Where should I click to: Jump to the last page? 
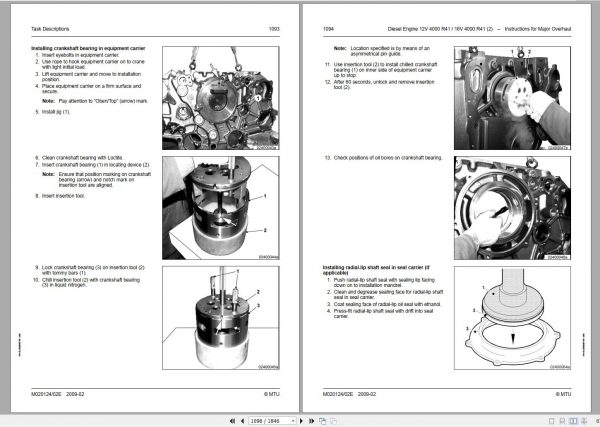click(311, 421)
